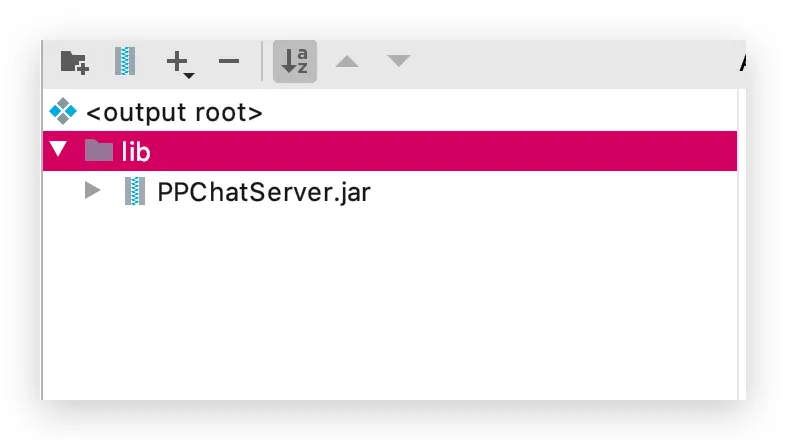786x440 pixels.
Task: Remove selected element with minus icon
Action: pyautogui.click(x=229, y=61)
